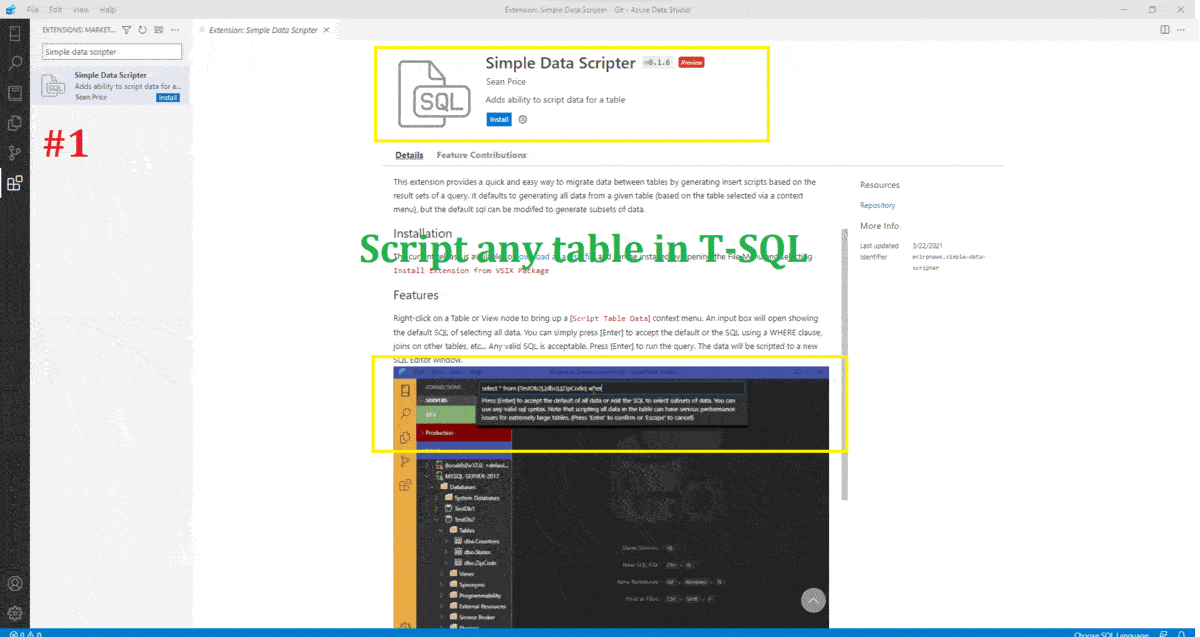Open the extension manage gear next to Install
The image size is (1200, 637).
click(x=522, y=119)
